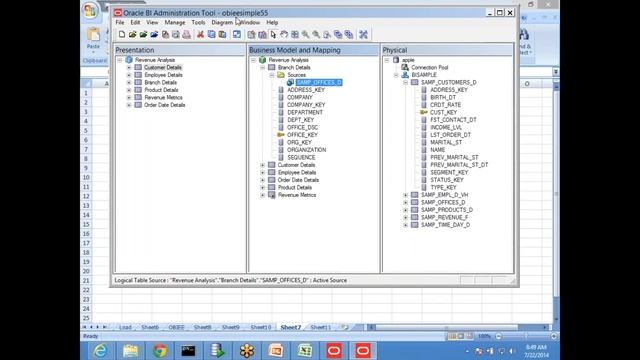Click the first magnifier zoom icon

[x=305, y=35]
